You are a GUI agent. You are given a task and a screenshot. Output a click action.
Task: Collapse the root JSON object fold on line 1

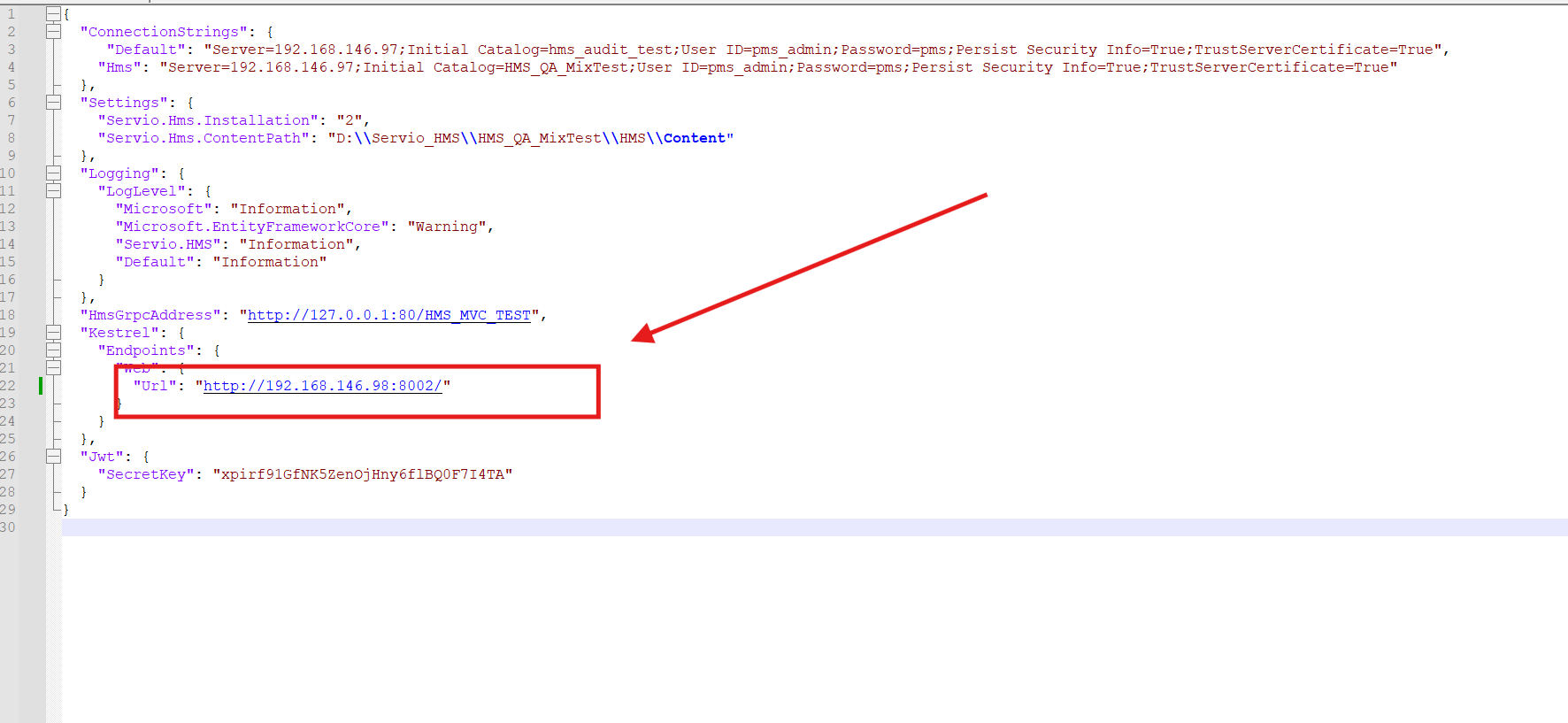coord(53,14)
